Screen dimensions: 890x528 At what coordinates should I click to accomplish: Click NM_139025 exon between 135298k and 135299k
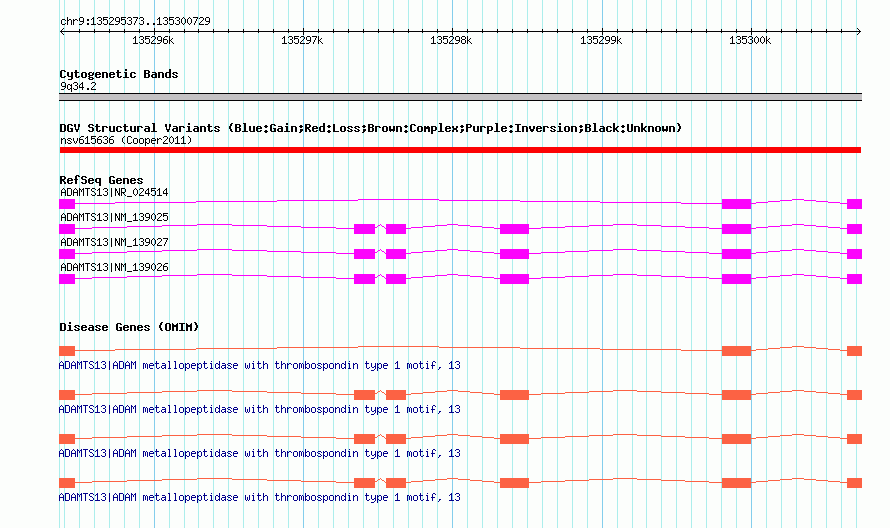click(x=514, y=229)
